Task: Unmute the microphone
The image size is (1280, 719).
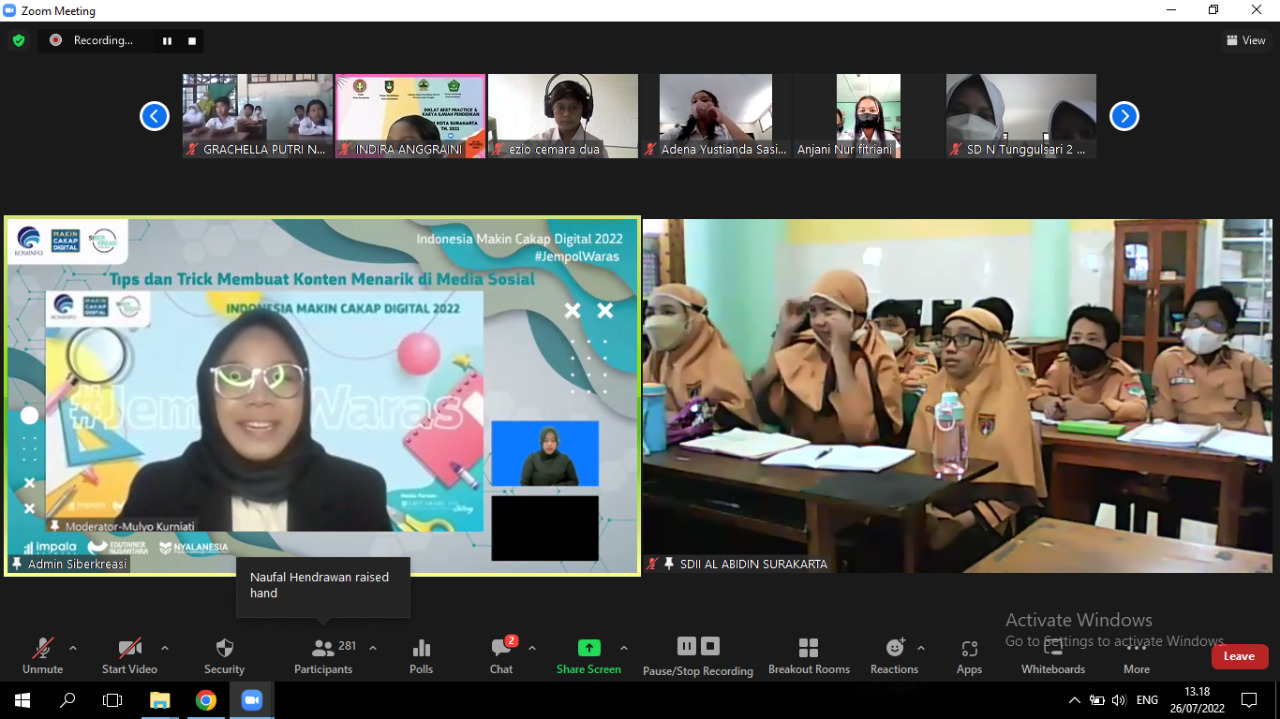Action: coord(42,655)
